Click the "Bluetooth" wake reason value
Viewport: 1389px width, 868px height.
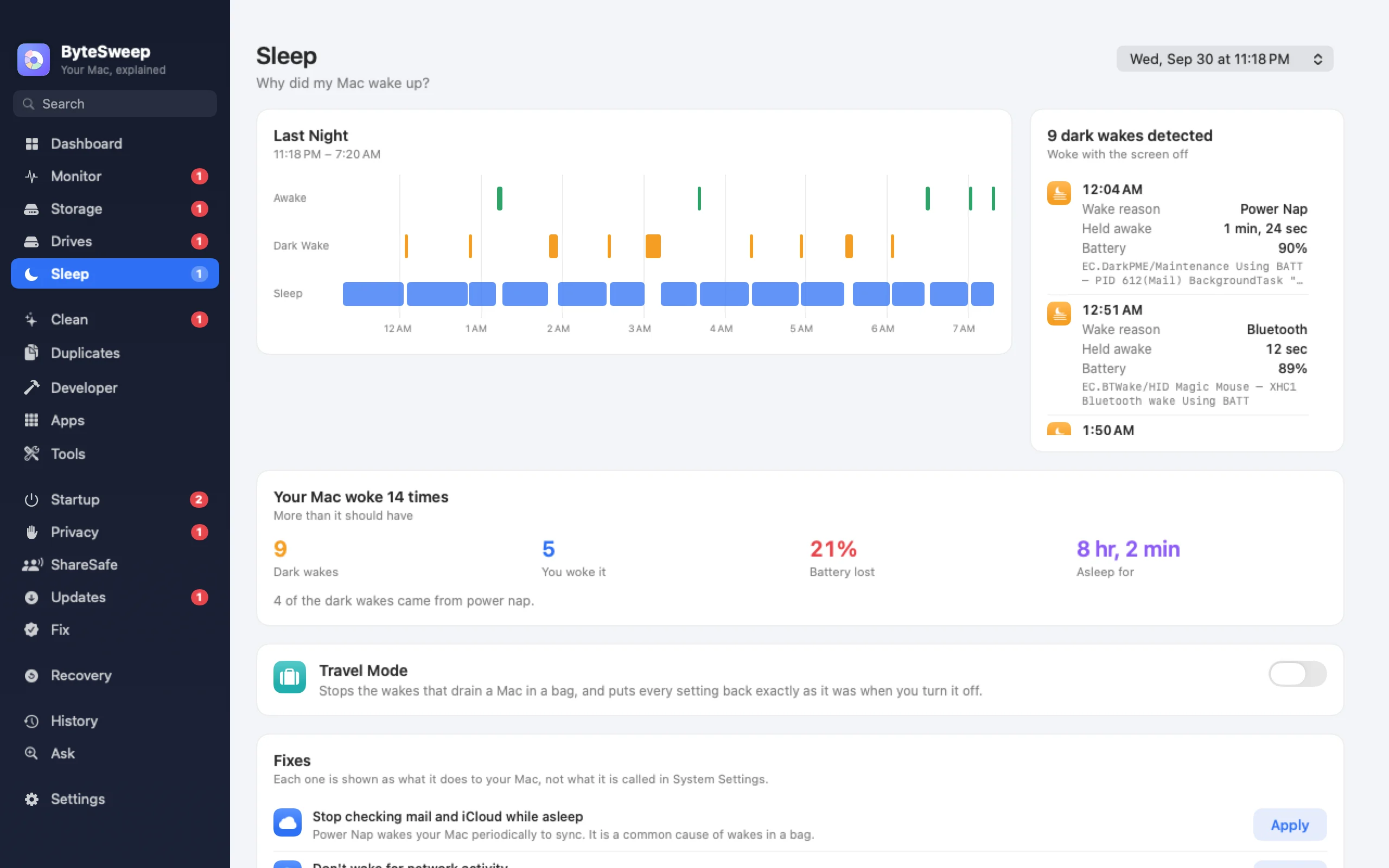click(1277, 329)
